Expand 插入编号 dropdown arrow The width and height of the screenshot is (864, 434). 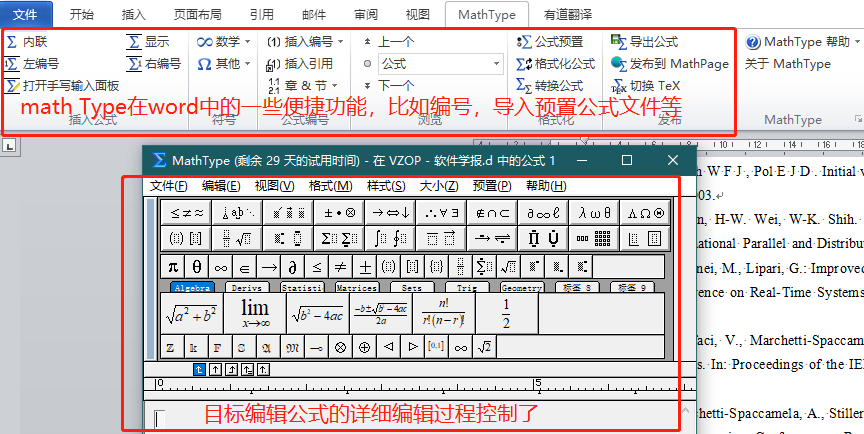click(x=341, y=42)
